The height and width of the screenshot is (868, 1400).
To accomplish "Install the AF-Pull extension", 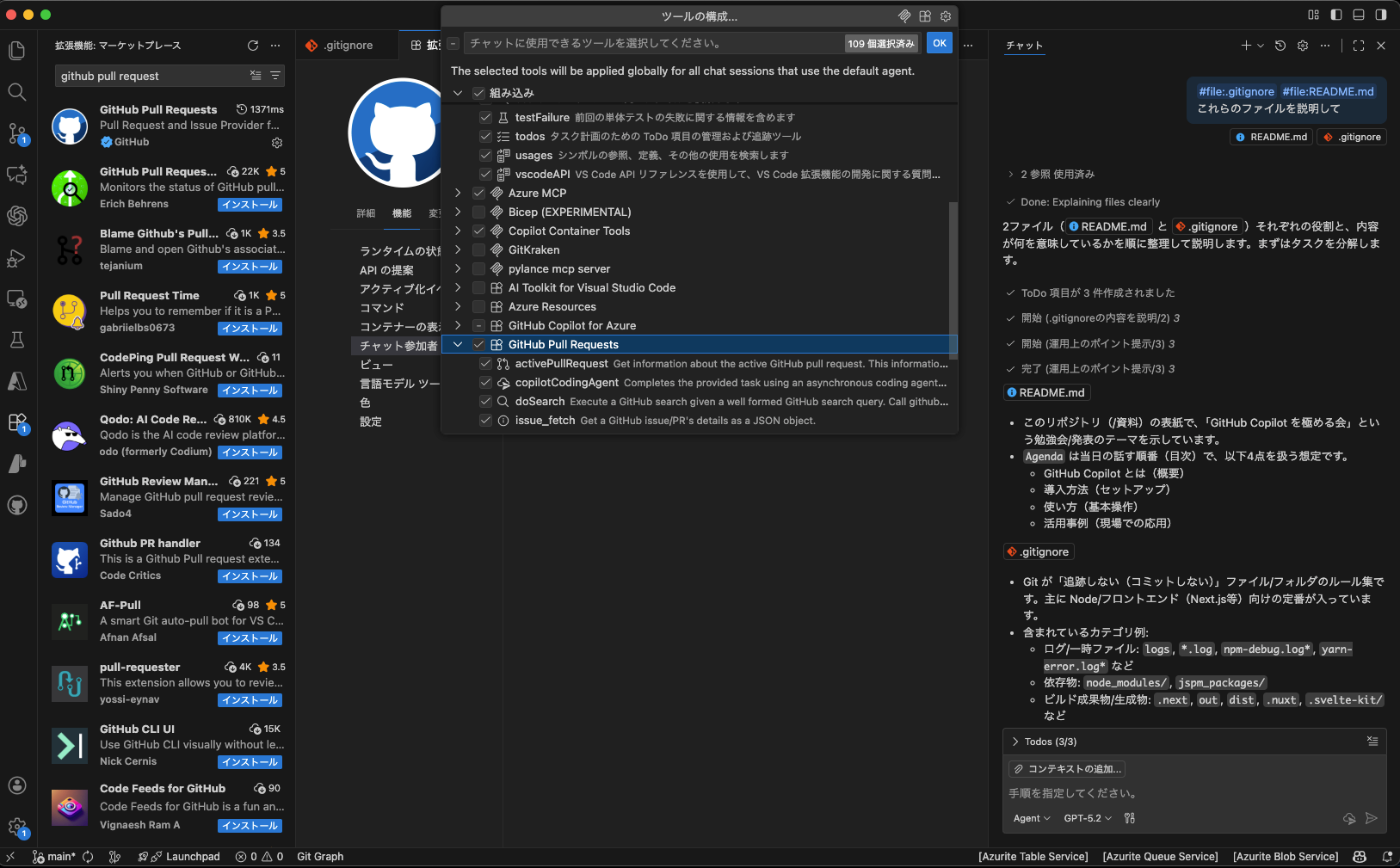I will tap(250, 638).
